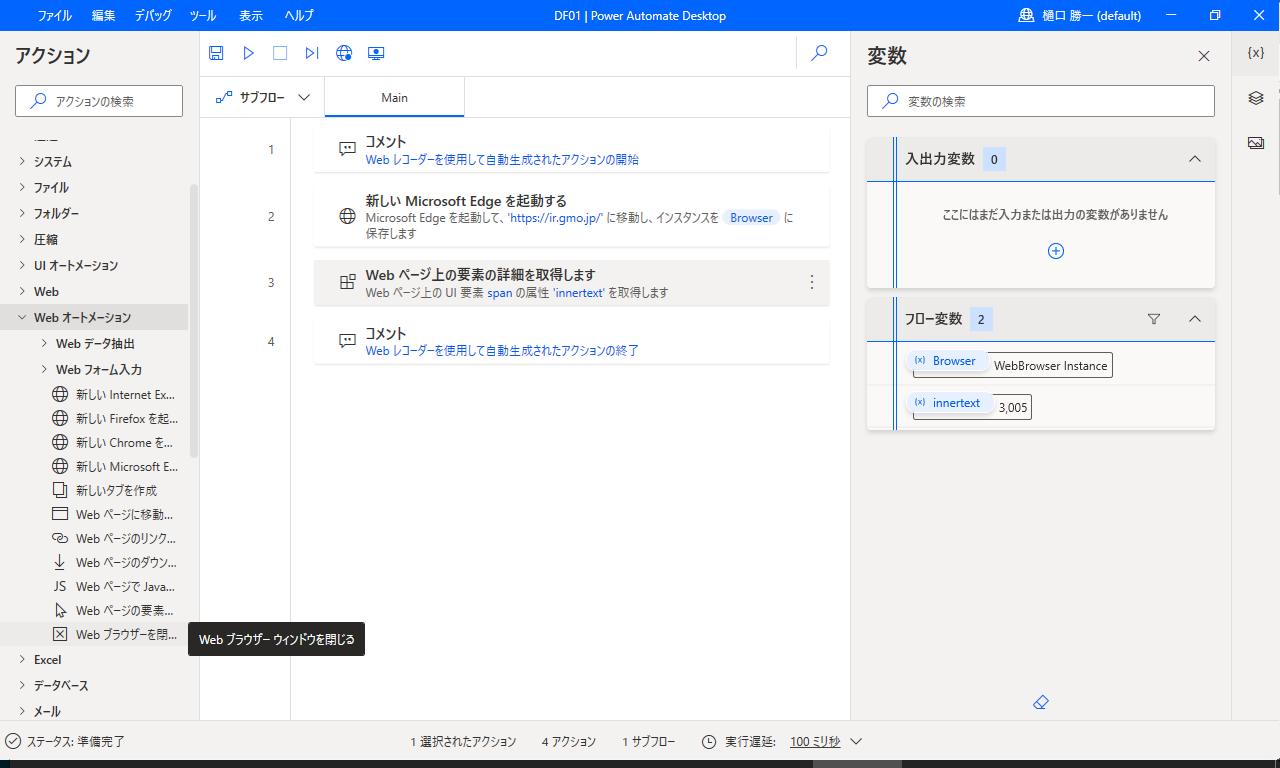Select Web ページのダウンロード action
The width and height of the screenshot is (1280, 768).
click(114, 562)
